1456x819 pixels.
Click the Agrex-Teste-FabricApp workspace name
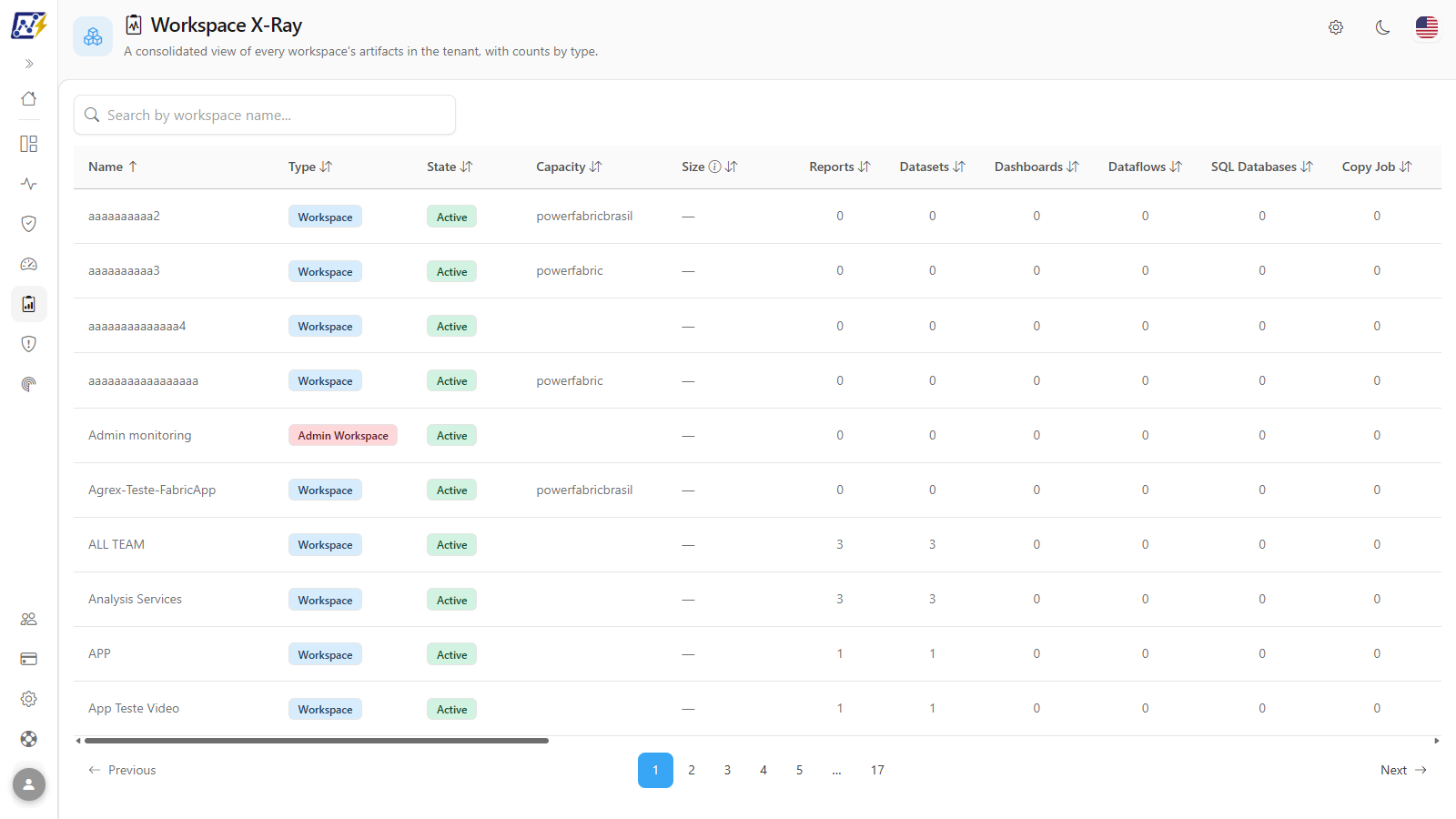tap(152, 490)
